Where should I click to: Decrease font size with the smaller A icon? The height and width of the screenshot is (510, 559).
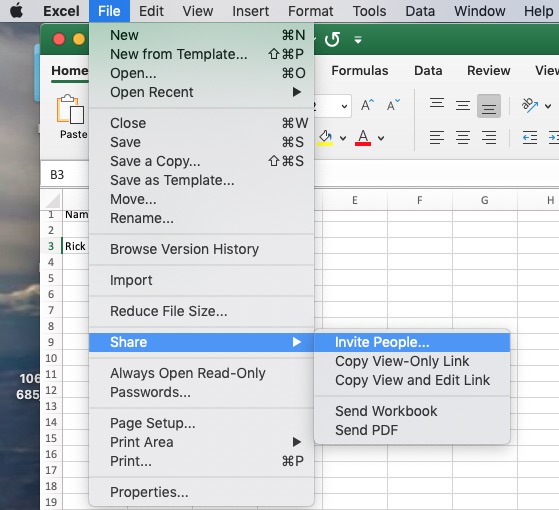393,105
